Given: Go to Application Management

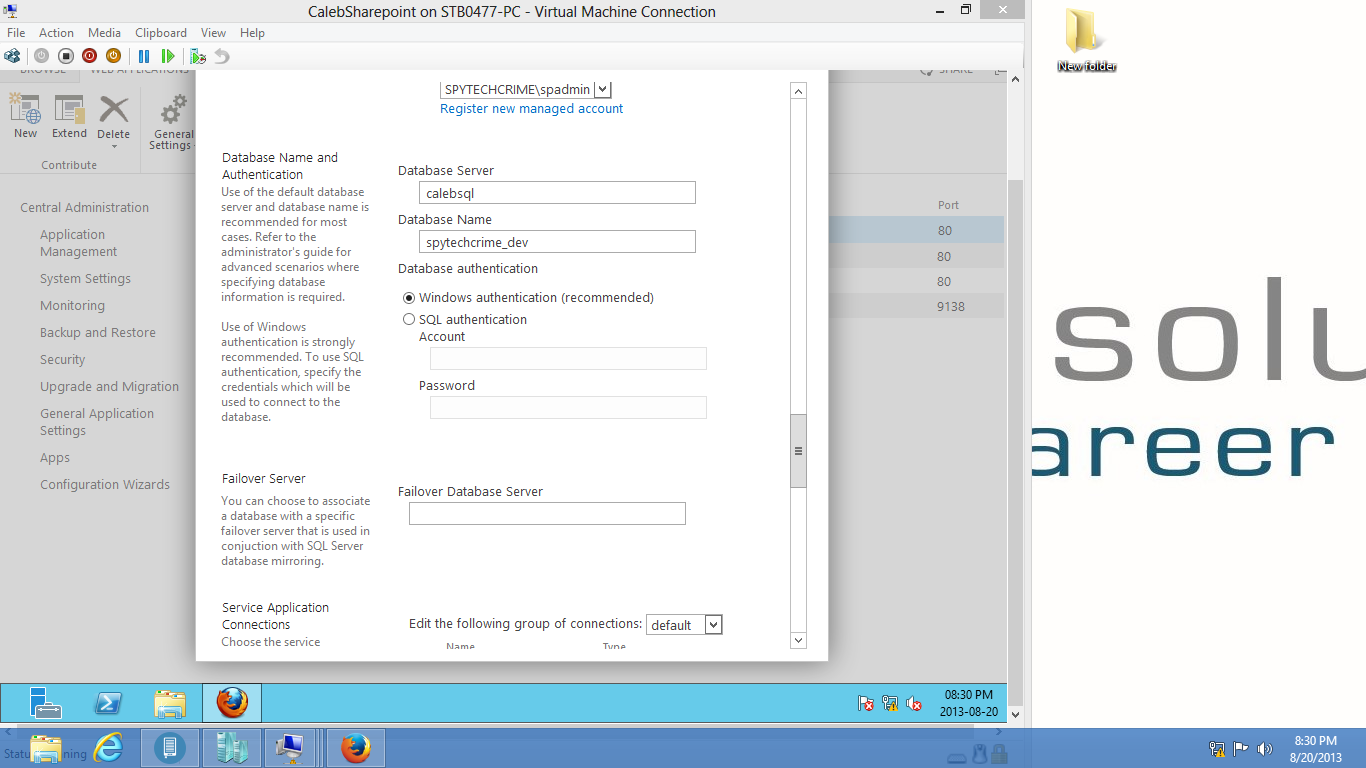Looking at the screenshot, I should pyautogui.click(x=79, y=243).
